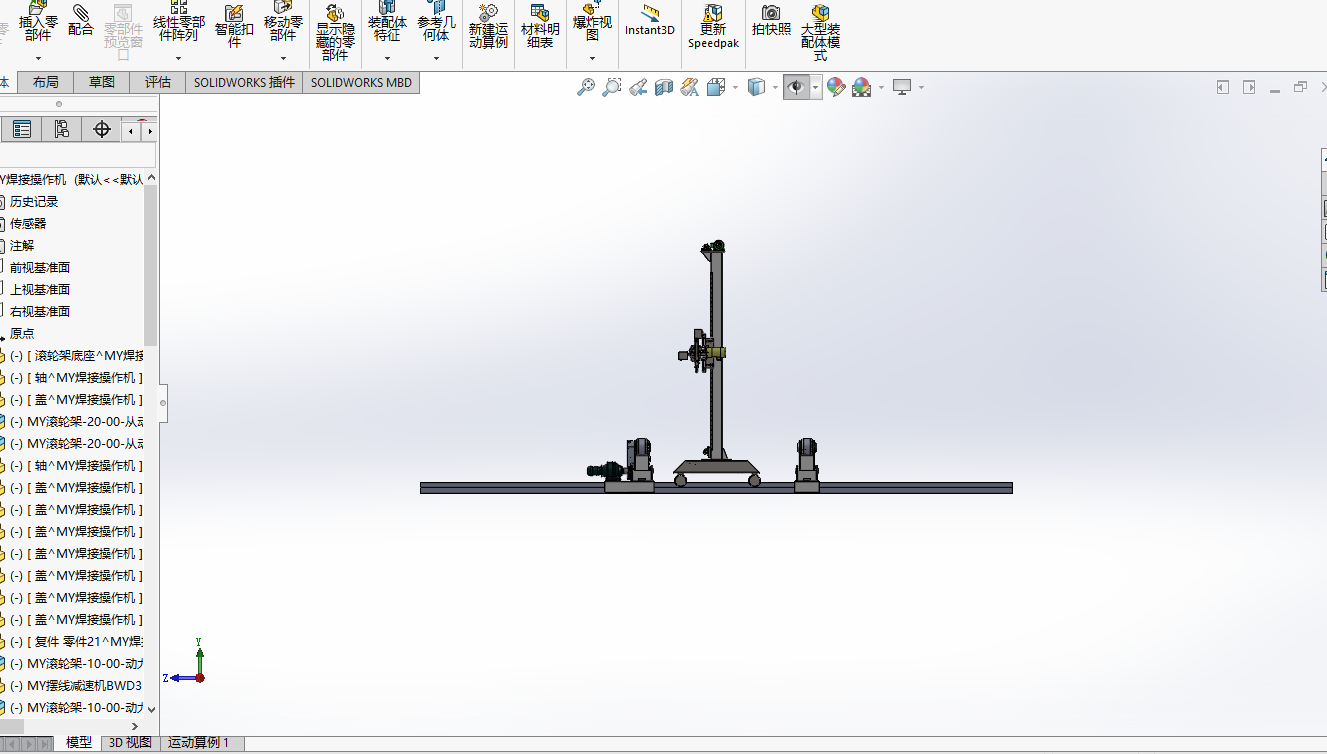Click the Exploded View (爆炸视图) tool
Image resolution: width=1327 pixels, height=754 pixels.
coord(592,22)
